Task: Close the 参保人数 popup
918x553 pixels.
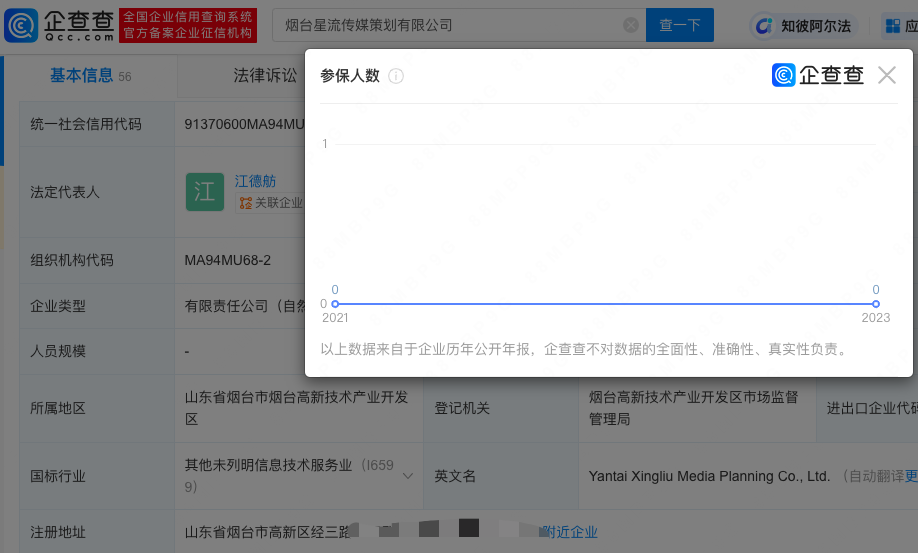Action: coord(886,75)
